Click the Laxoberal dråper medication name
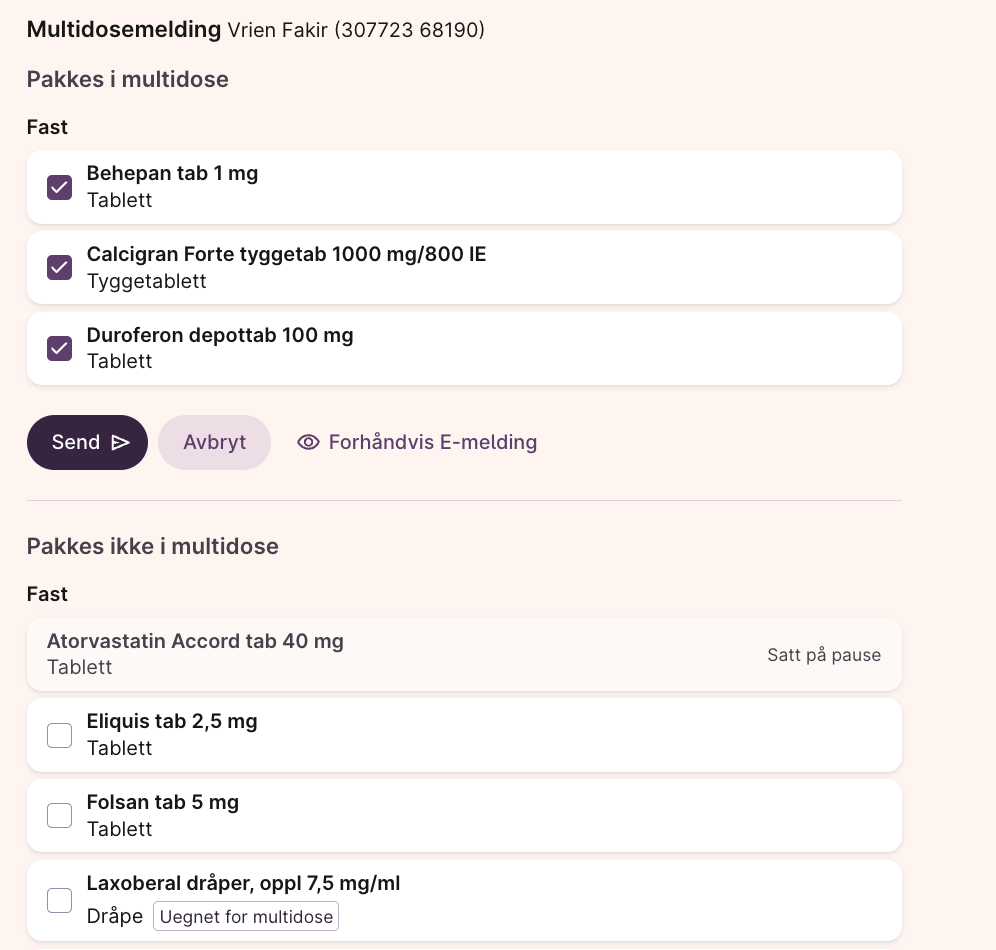The image size is (996, 950). point(243,883)
